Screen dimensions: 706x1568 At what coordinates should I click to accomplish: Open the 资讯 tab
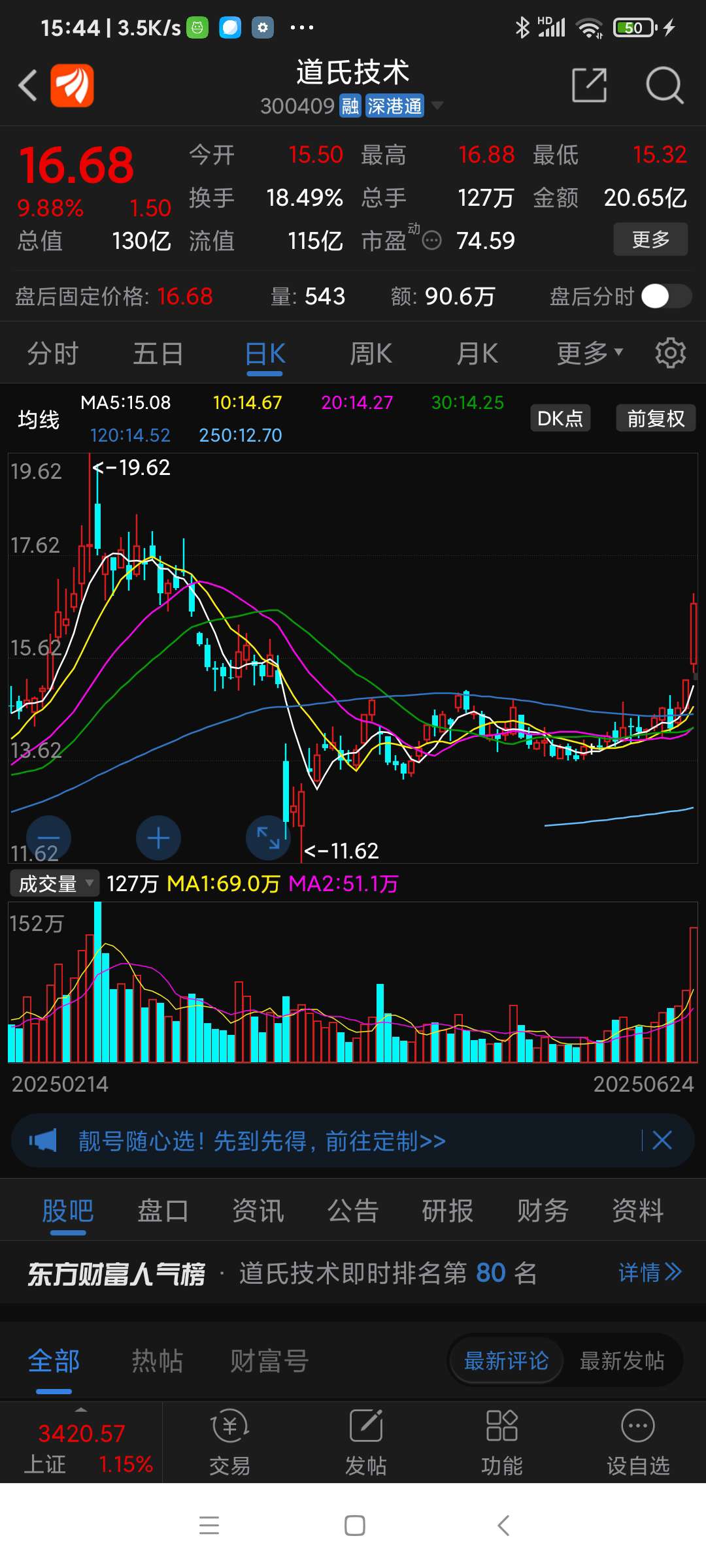point(258,1211)
